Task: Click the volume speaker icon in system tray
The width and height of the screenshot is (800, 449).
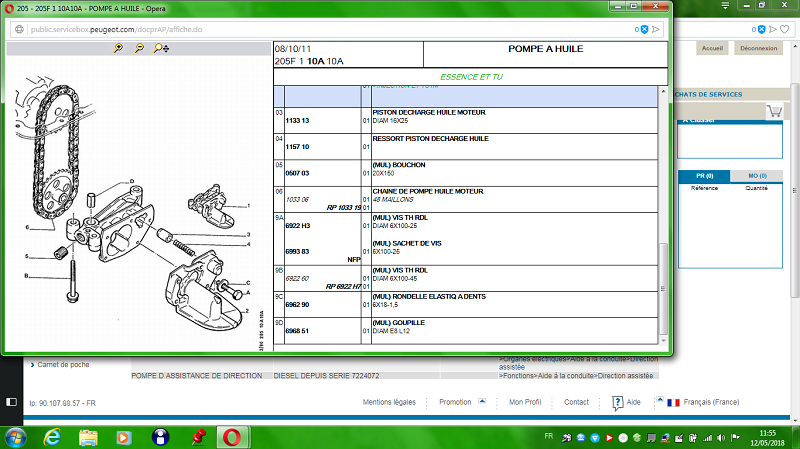Action: pyautogui.click(x=721, y=438)
